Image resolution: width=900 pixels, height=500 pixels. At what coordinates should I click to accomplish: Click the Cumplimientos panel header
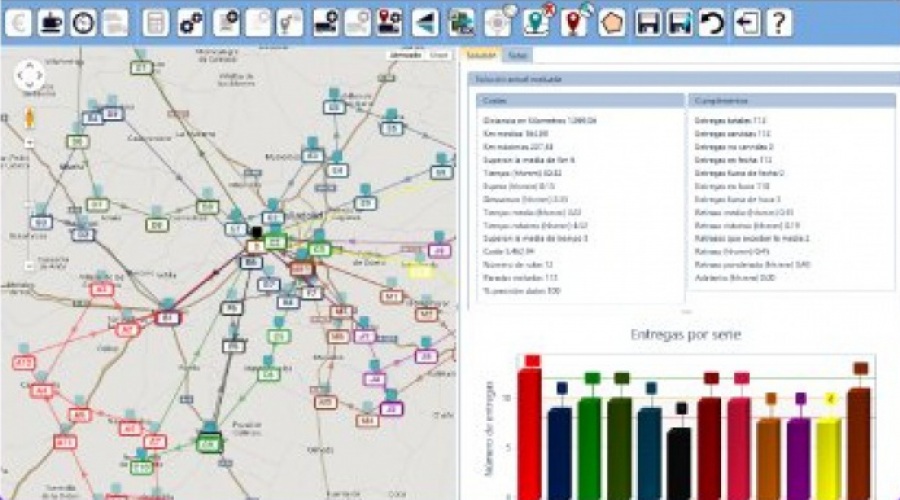[x=792, y=100]
